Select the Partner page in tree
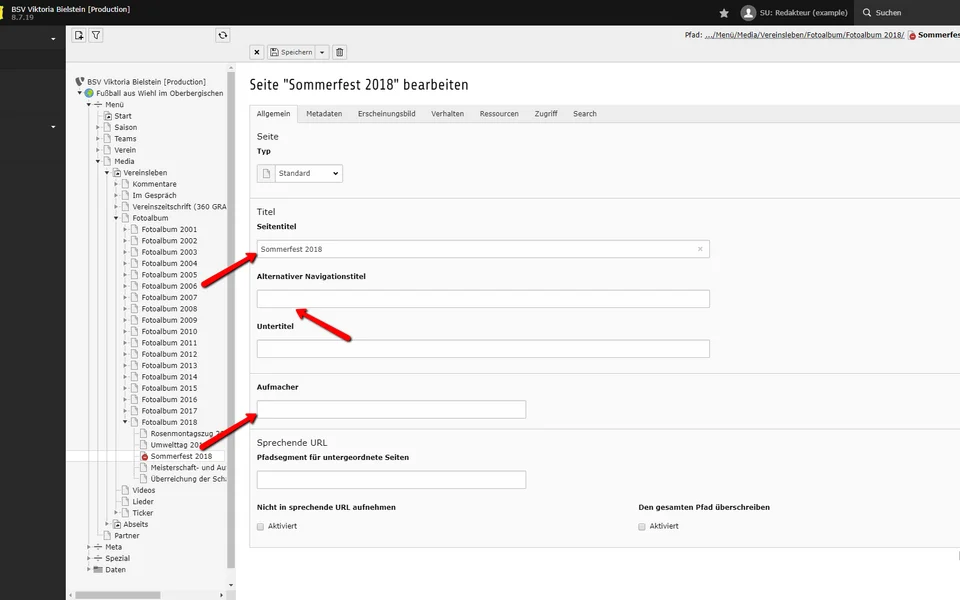The width and height of the screenshot is (960, 600). (127, 536)
